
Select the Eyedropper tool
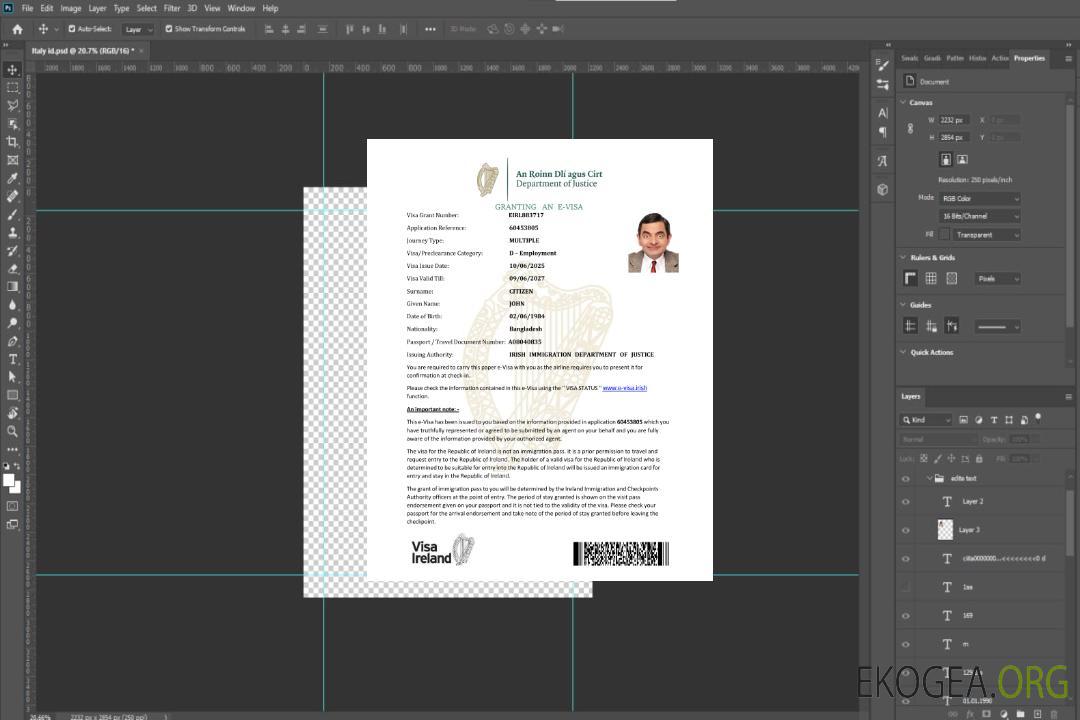point(12,178)
